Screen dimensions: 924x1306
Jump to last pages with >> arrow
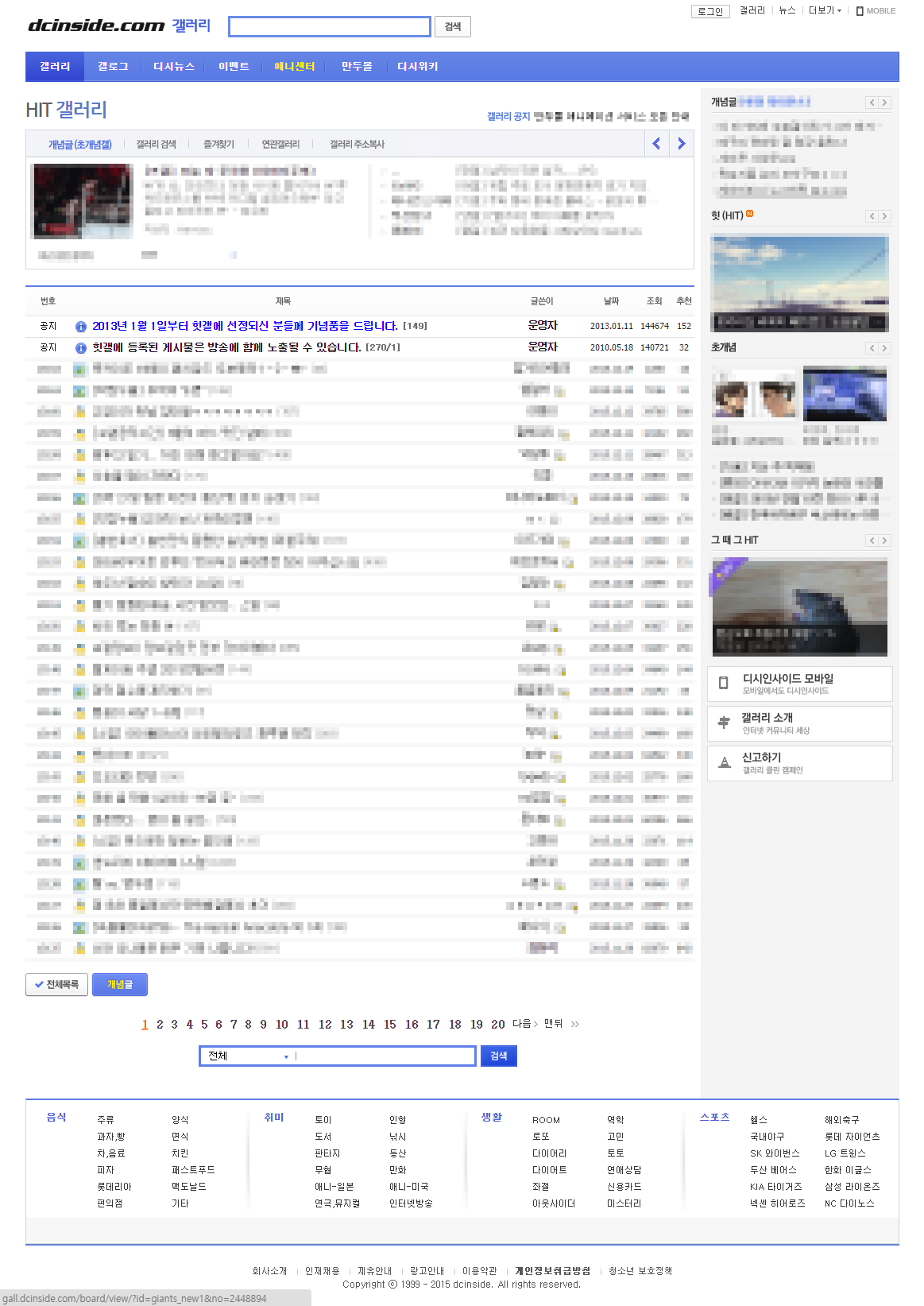(575, 1024)
